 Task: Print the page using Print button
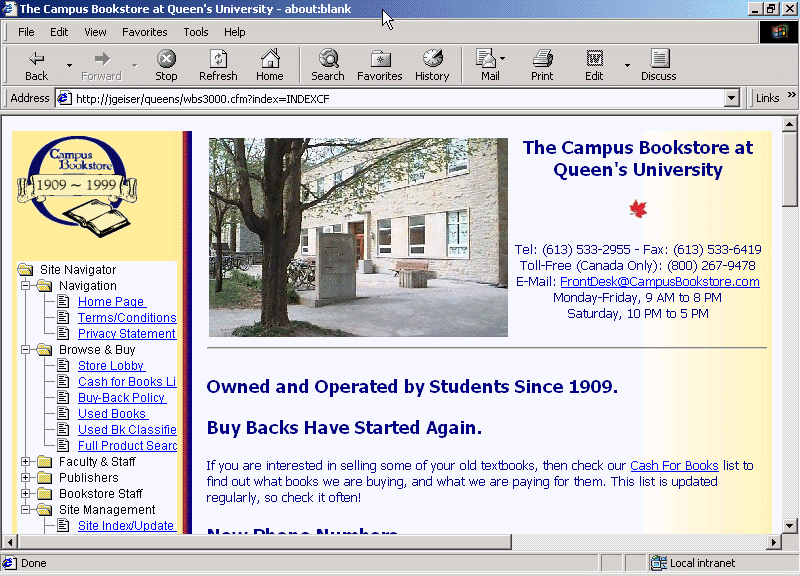click(542, 66)
